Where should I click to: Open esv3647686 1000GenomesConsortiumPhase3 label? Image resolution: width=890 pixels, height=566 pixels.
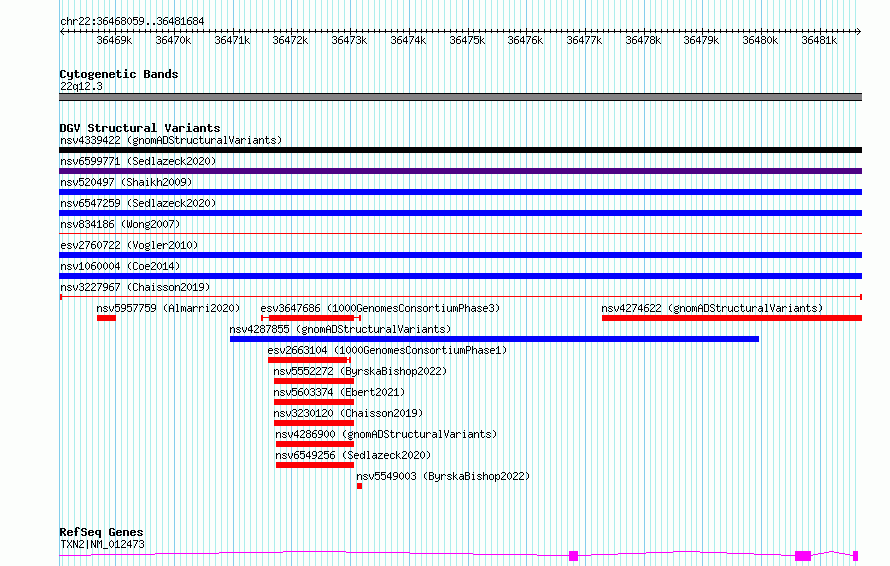380,308
